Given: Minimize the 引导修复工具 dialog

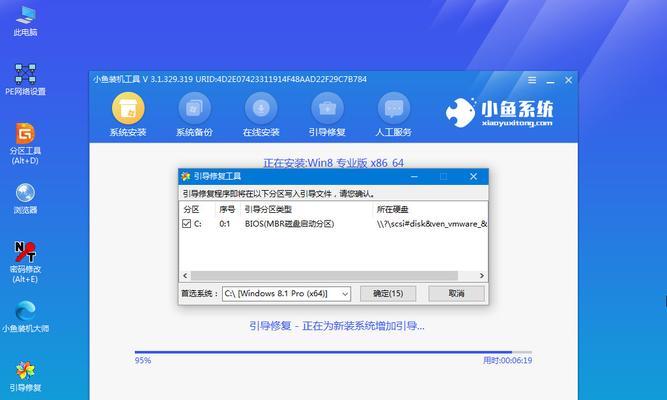Looking at the screenshot, I should [x=414, y=176].
